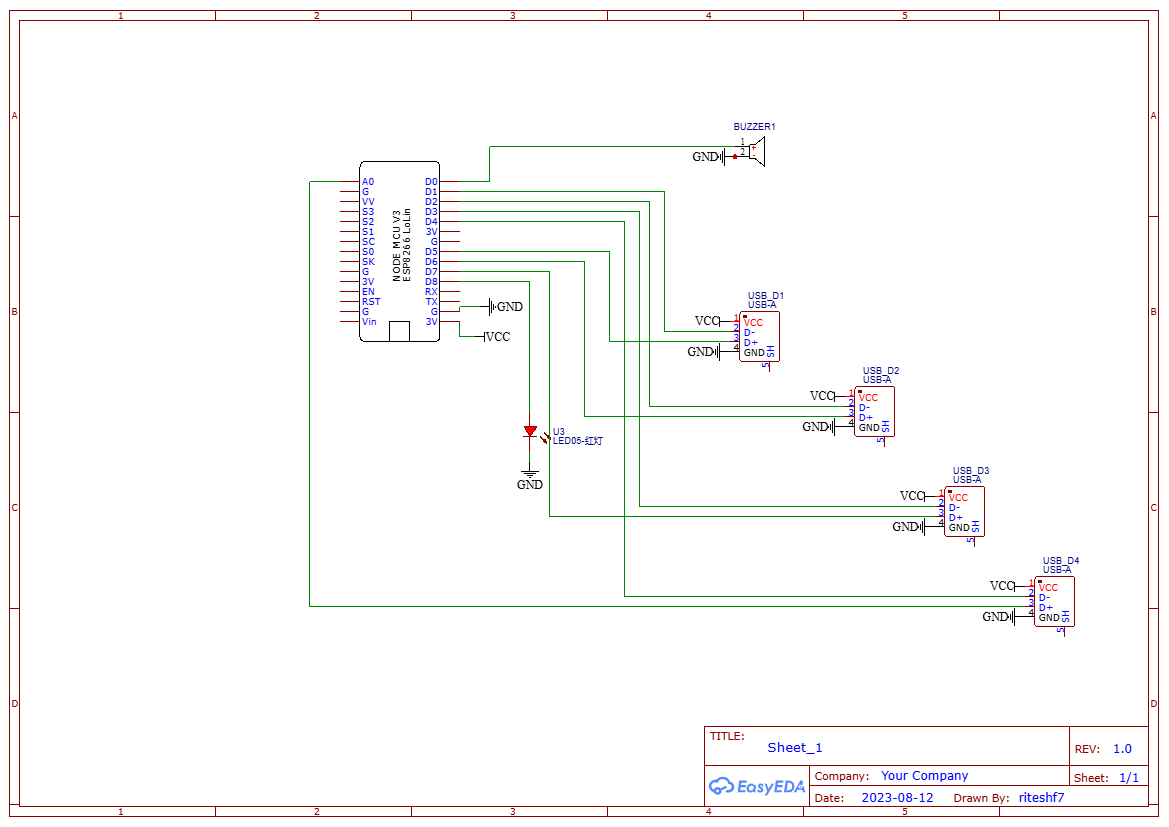Image resolution: width=1169 pixels, height=827 pixels.
Task: Click the 'D1' pin label
Action: click(x=432, y=192)
